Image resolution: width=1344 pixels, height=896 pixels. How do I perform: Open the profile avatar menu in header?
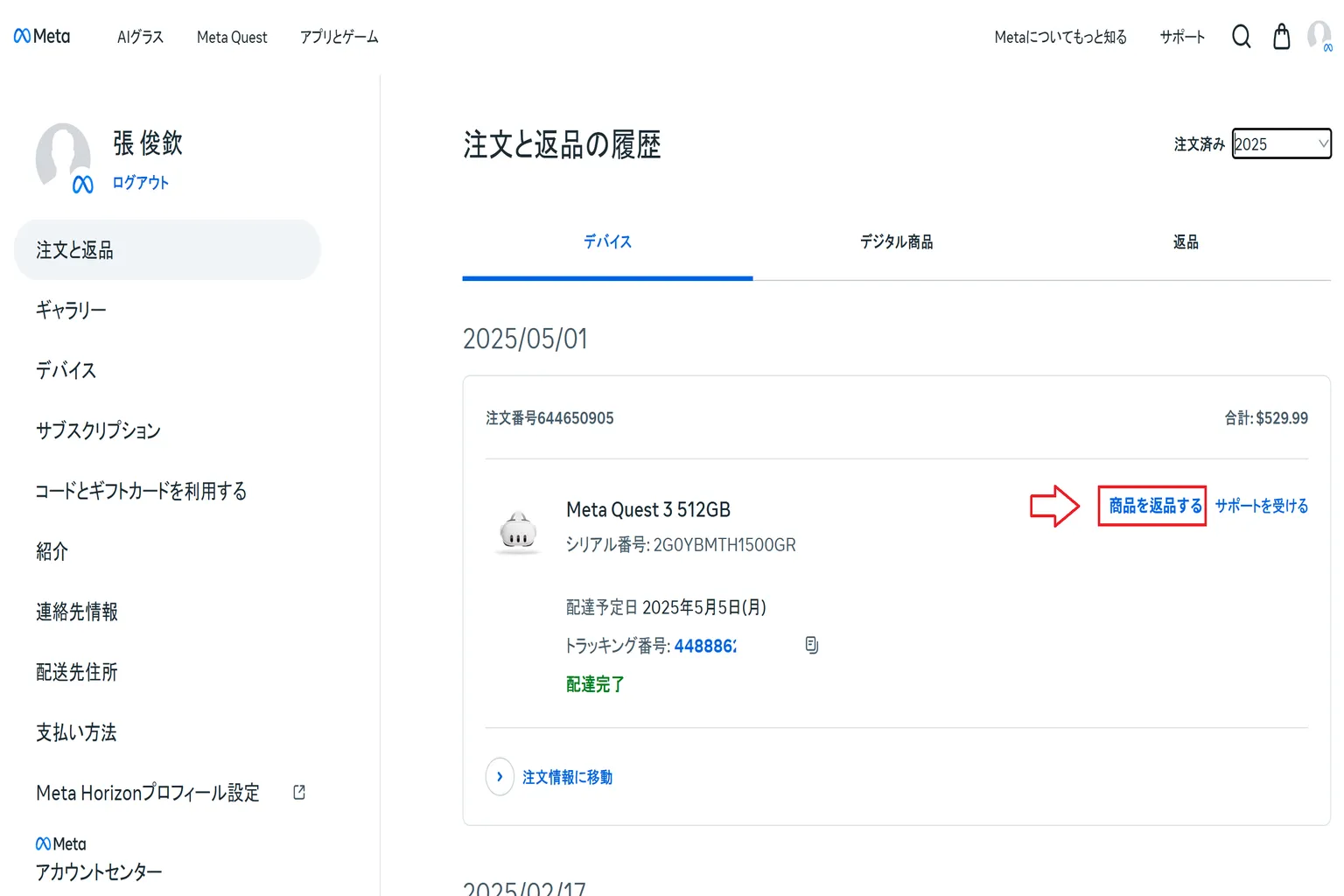pos(1319,36)
